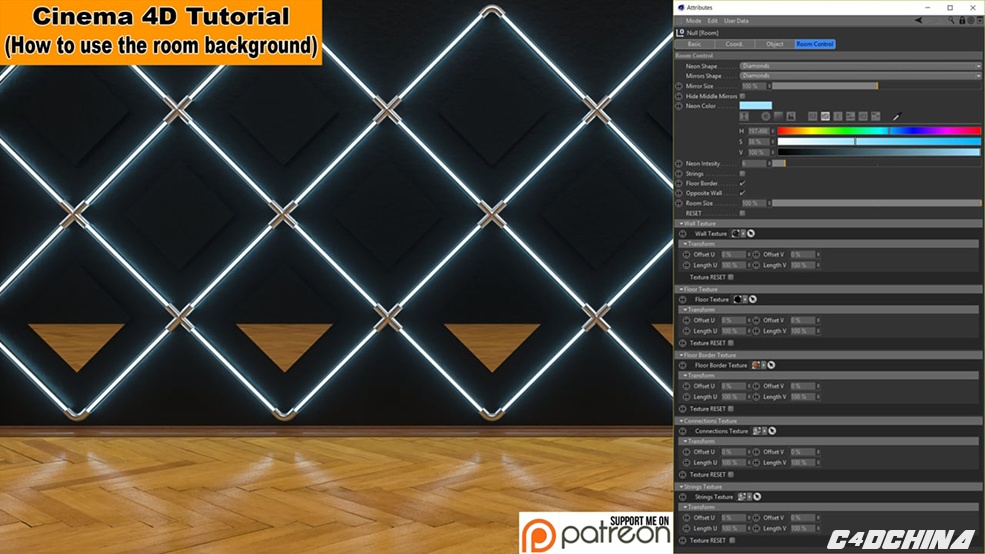
Task: Click the Mirror Size slider bar
Action: tap(876, 86)
